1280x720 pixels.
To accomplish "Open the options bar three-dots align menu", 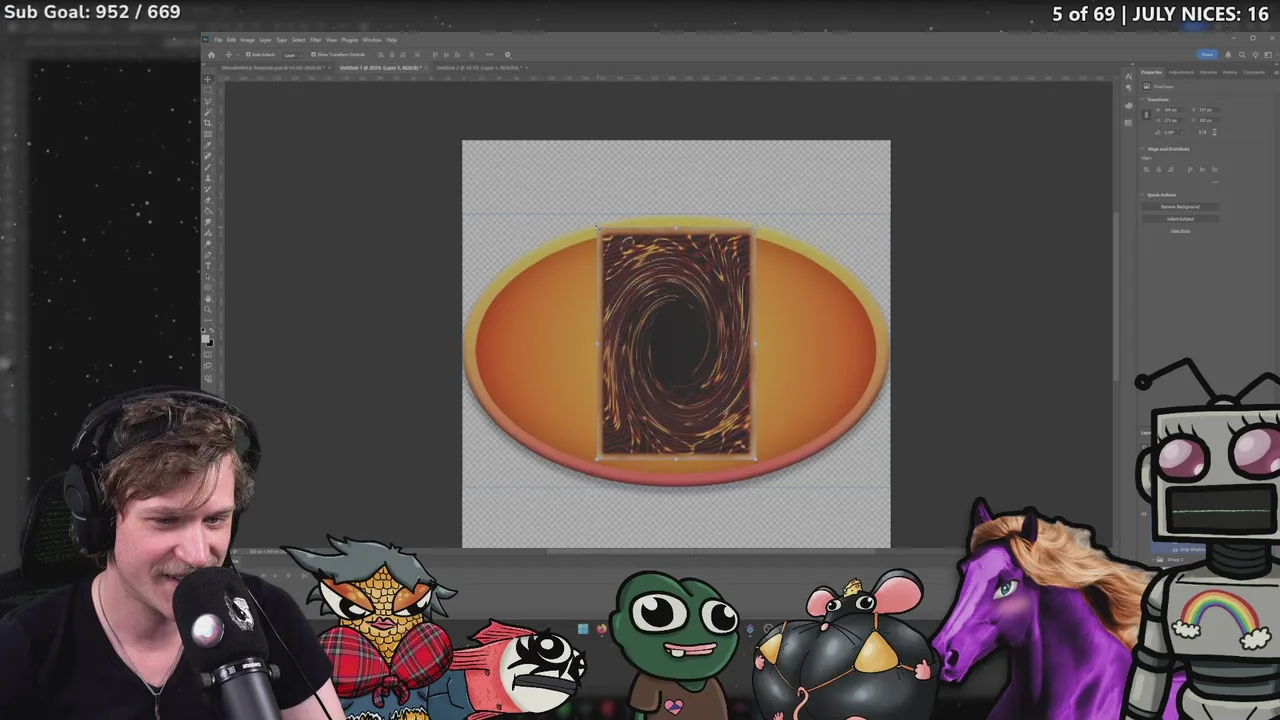I will click(x=489, y=54).
